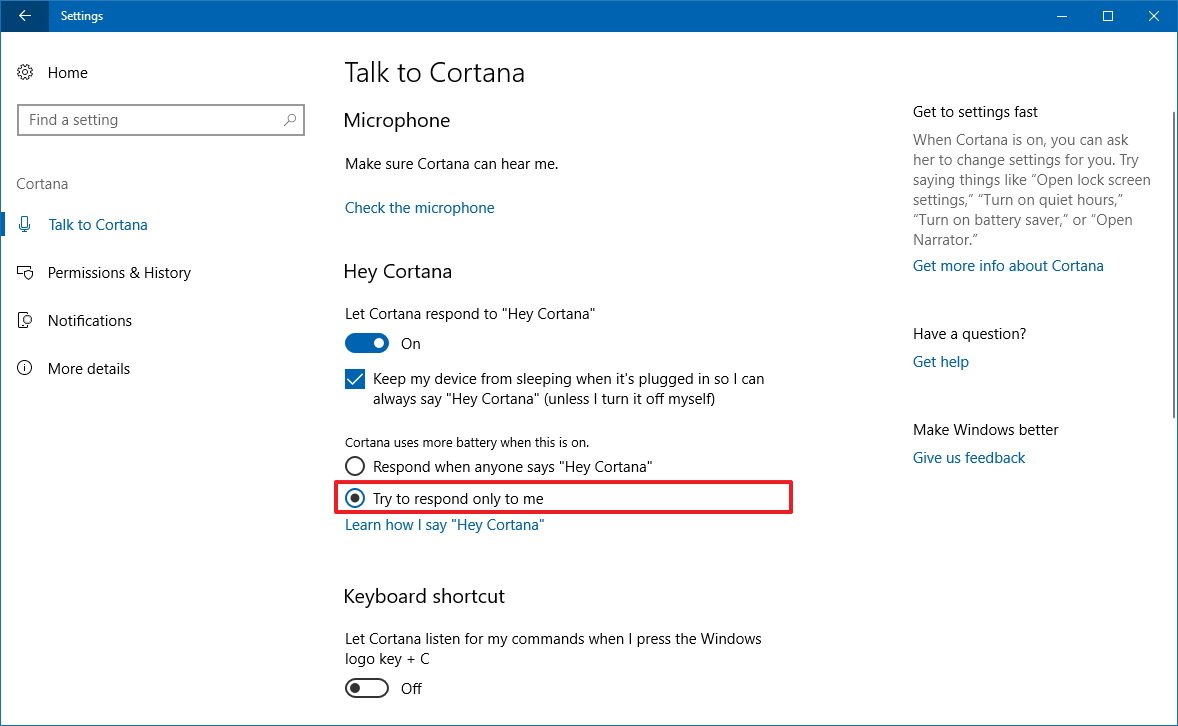Click the Permissions & History icon

pos(26,273)
